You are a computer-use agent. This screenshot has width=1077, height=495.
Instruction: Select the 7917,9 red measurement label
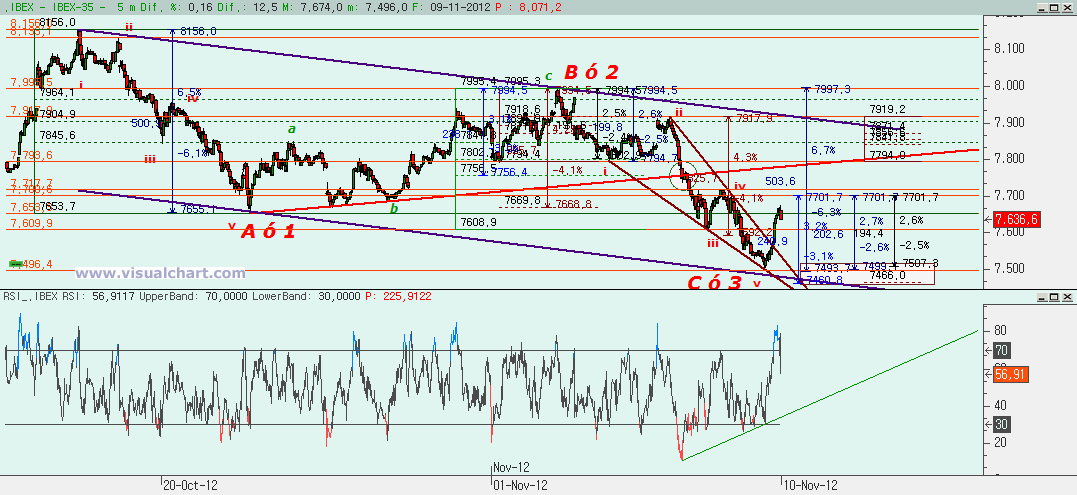754,118
